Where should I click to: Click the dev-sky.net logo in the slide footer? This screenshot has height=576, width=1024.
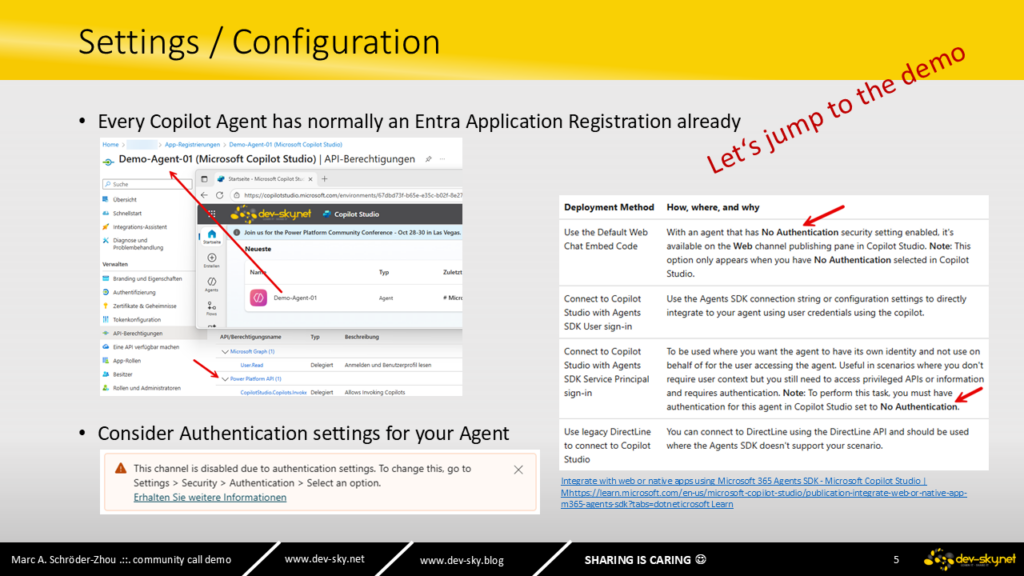point(970,559)
